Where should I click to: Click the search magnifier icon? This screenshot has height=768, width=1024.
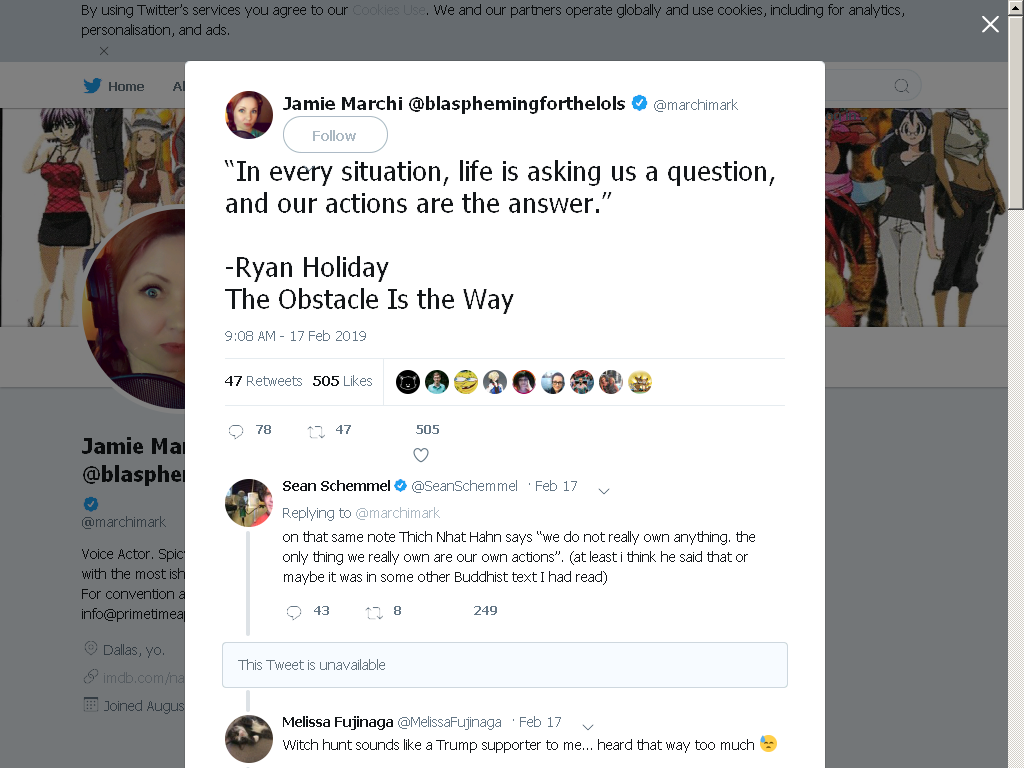[x=902, y=86]
